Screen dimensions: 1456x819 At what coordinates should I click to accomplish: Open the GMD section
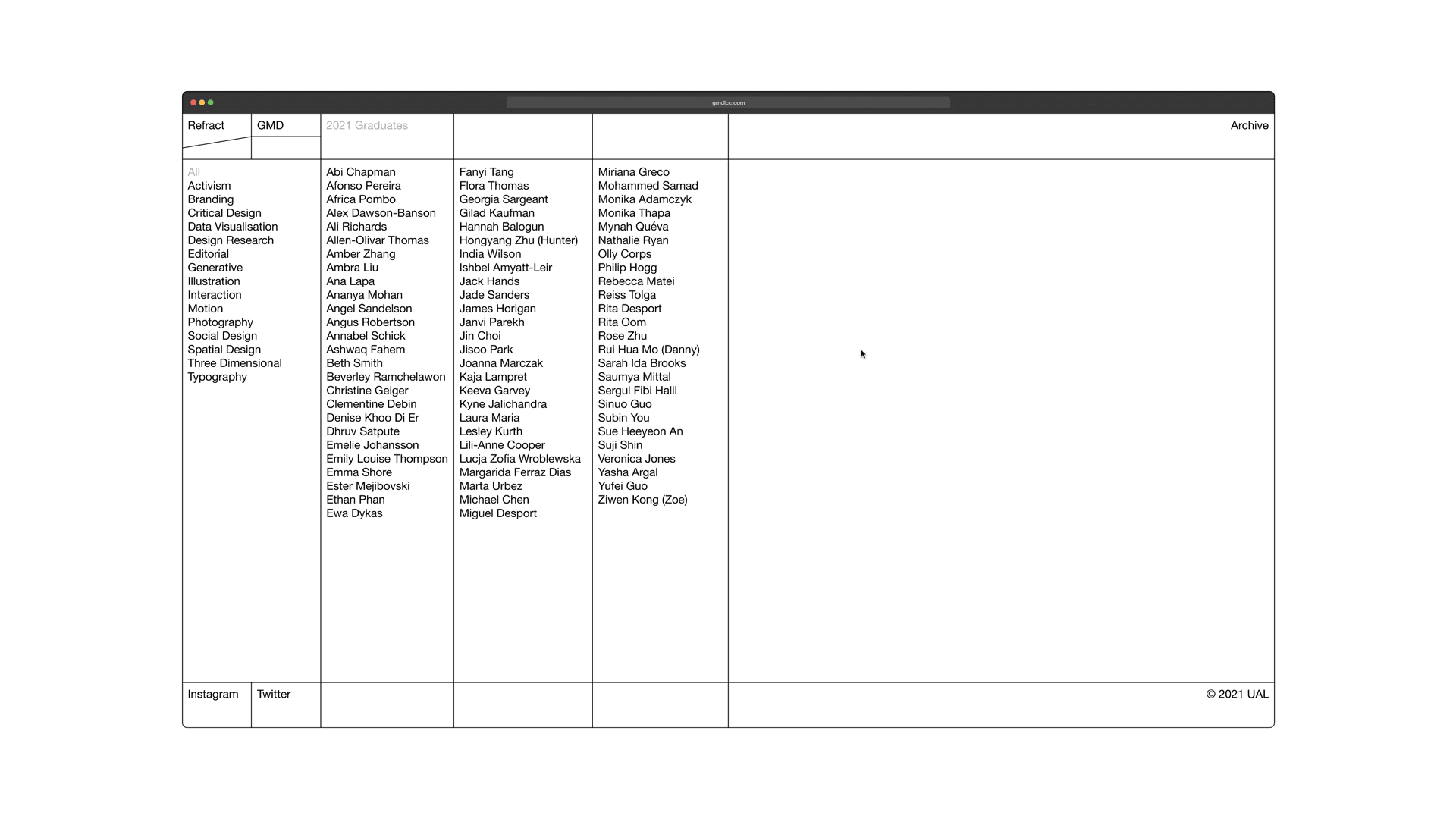tap(269, 125)
